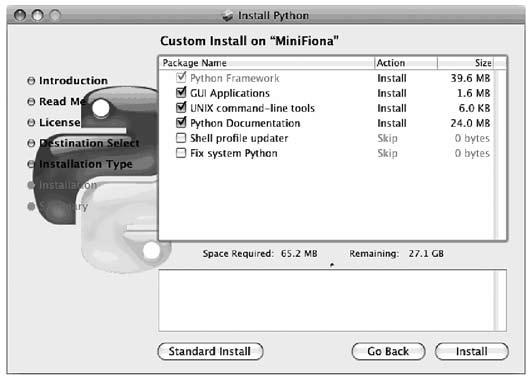Select the Python Documentation package name
Image resolution: width=532 pixels, height=379 pixels.
245,123
